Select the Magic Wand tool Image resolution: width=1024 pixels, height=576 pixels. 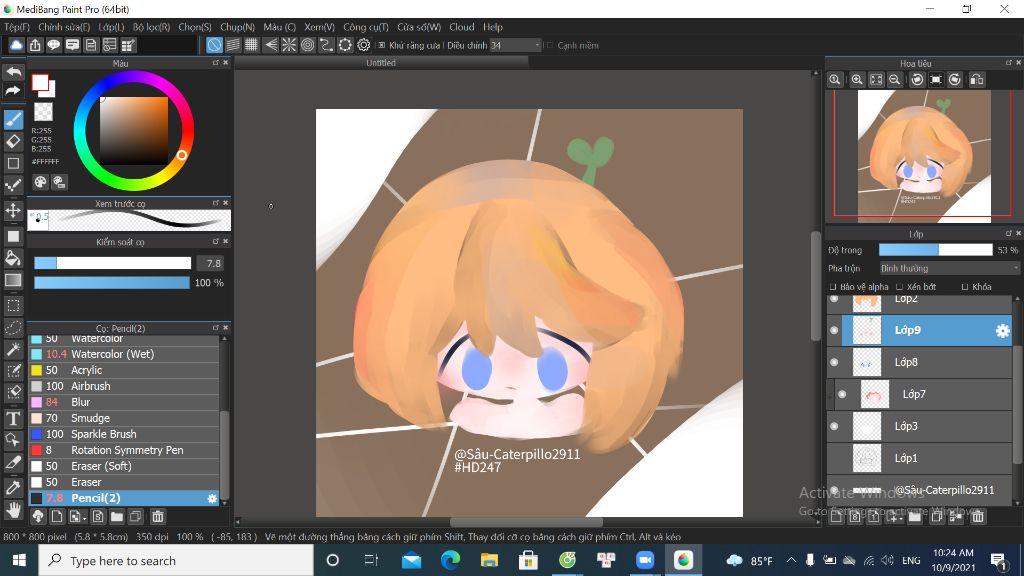click(x=13, y=349)
